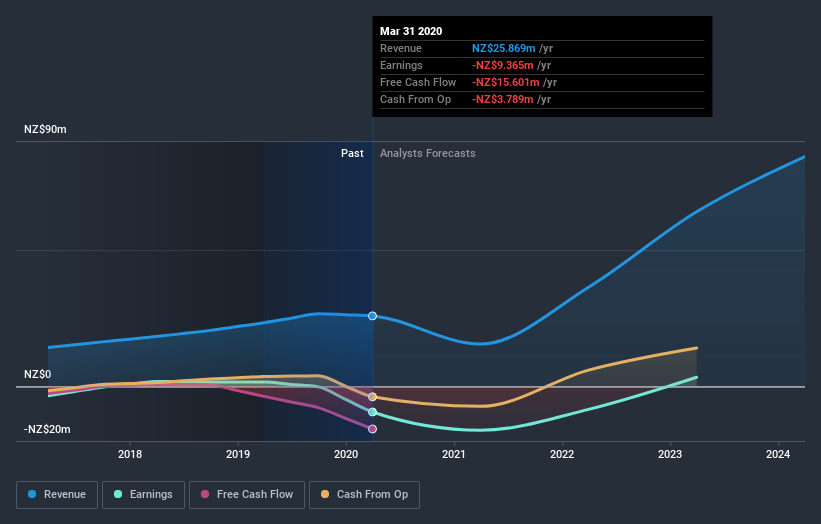
Task: Toggle the Revenue legend series
Action: point(57,495)
